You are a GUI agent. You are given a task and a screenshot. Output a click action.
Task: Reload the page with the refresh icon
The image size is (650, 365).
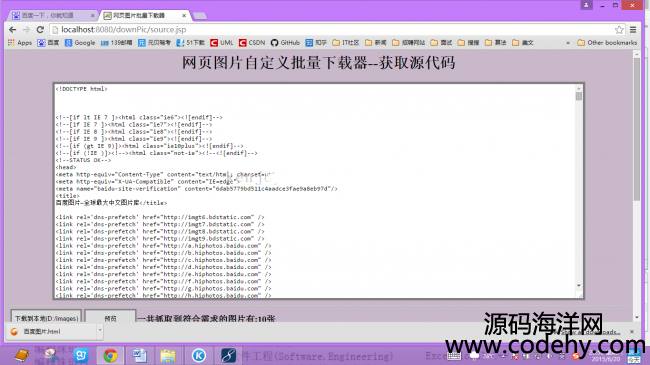[x=40, y=30]
